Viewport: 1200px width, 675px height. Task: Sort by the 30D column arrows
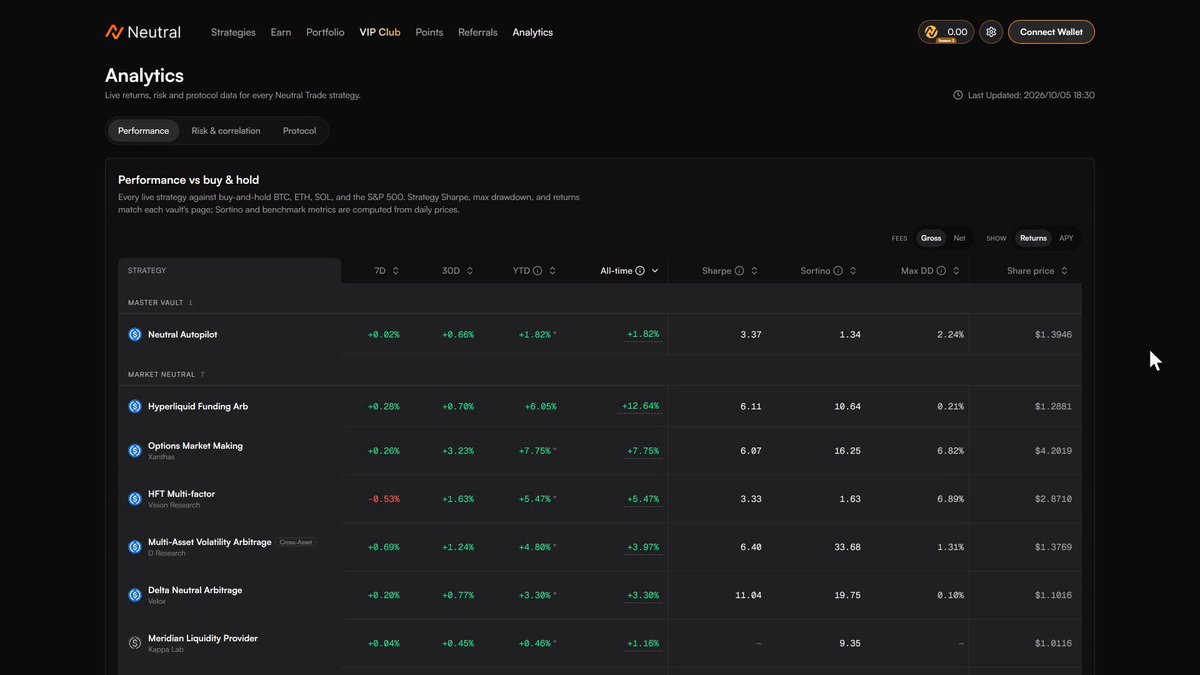click(x=470, y=271)
